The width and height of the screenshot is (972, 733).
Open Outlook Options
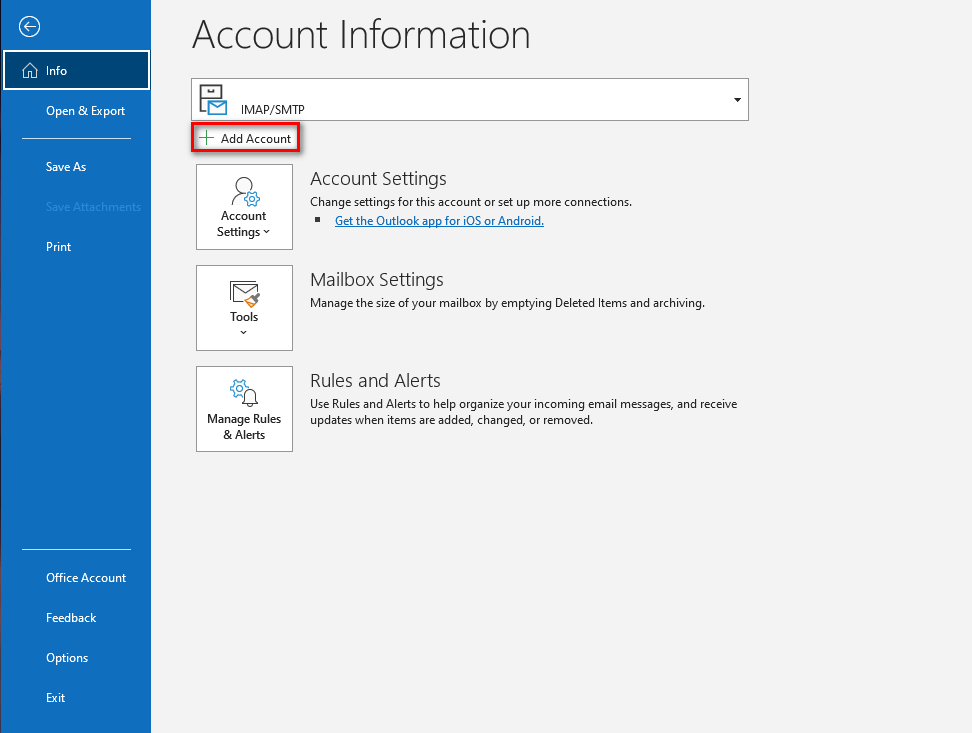[x=66, y=657]
